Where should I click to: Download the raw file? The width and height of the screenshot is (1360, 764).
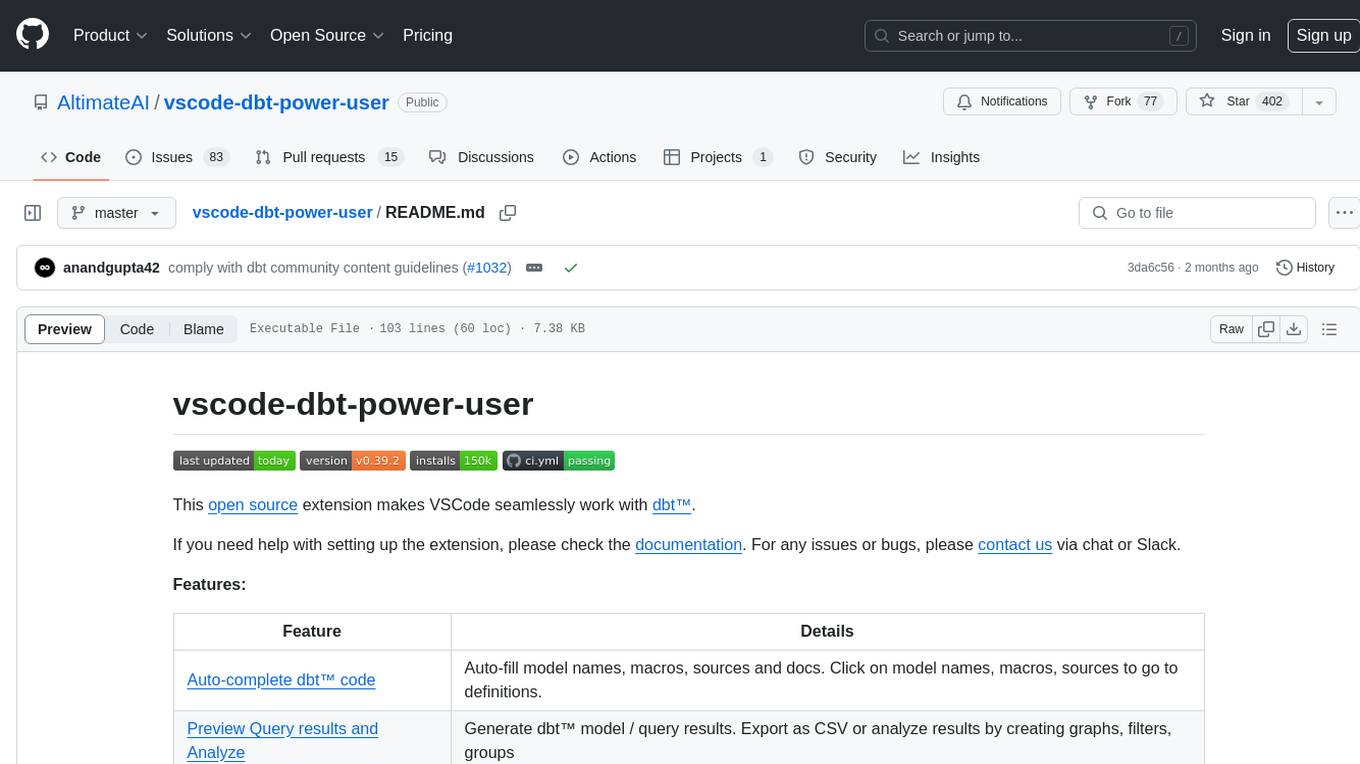pyautogui.click(x=1294, y=329)
